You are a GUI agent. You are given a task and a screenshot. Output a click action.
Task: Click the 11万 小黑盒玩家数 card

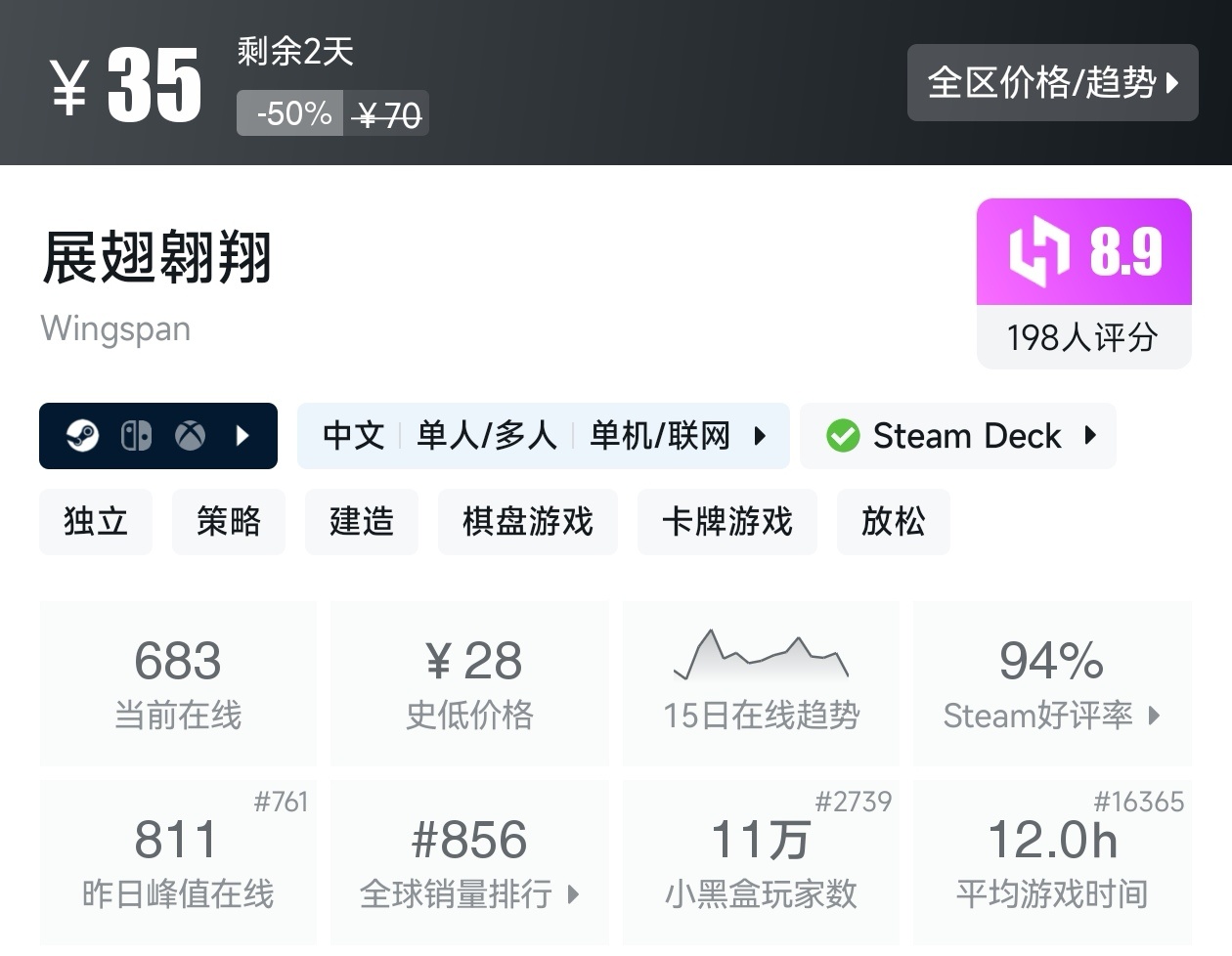pyautogui.click(x=761, y=863)
